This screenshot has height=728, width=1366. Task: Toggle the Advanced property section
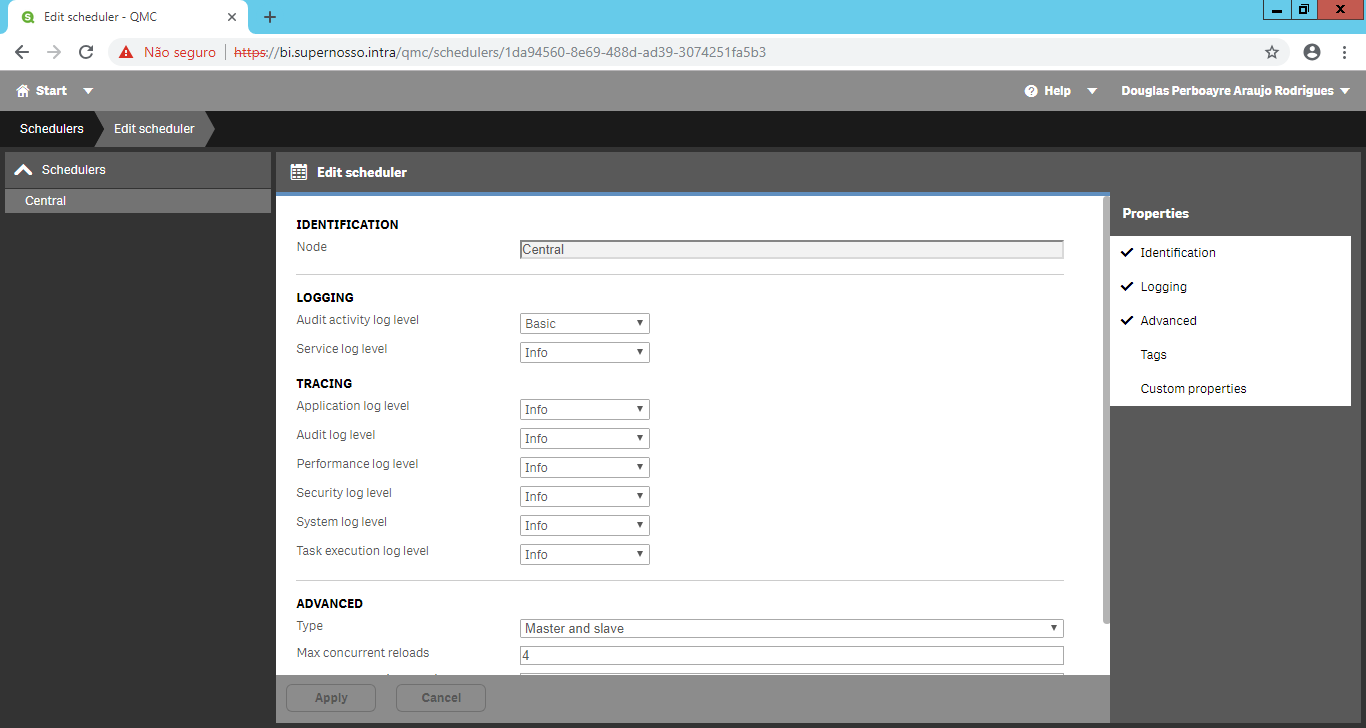tap(1230, 321)
